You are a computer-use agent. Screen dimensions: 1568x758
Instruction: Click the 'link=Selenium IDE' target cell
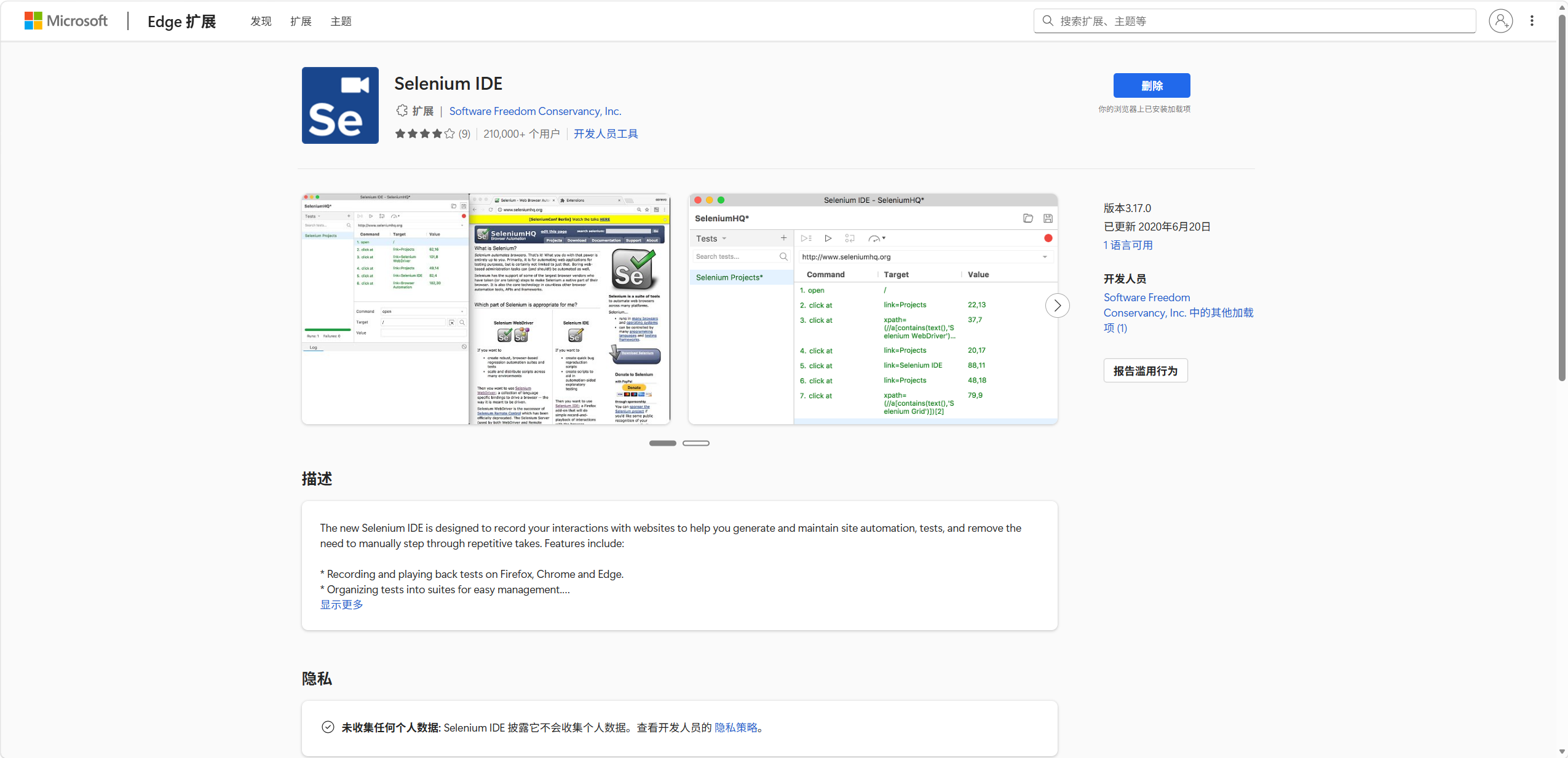913,365
